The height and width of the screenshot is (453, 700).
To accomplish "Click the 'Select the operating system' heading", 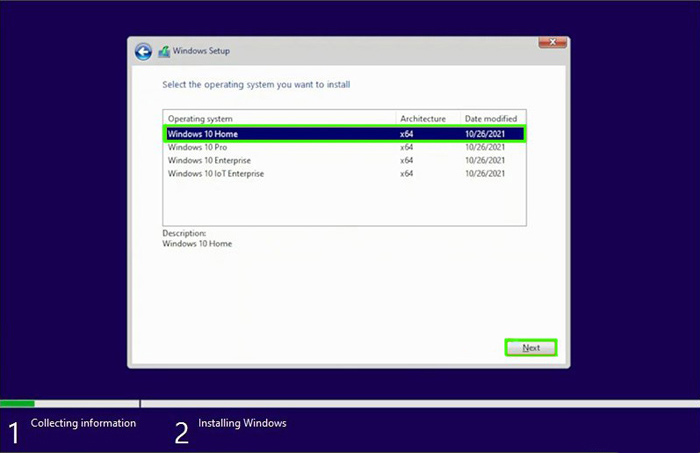I will [x=256, y=84].
